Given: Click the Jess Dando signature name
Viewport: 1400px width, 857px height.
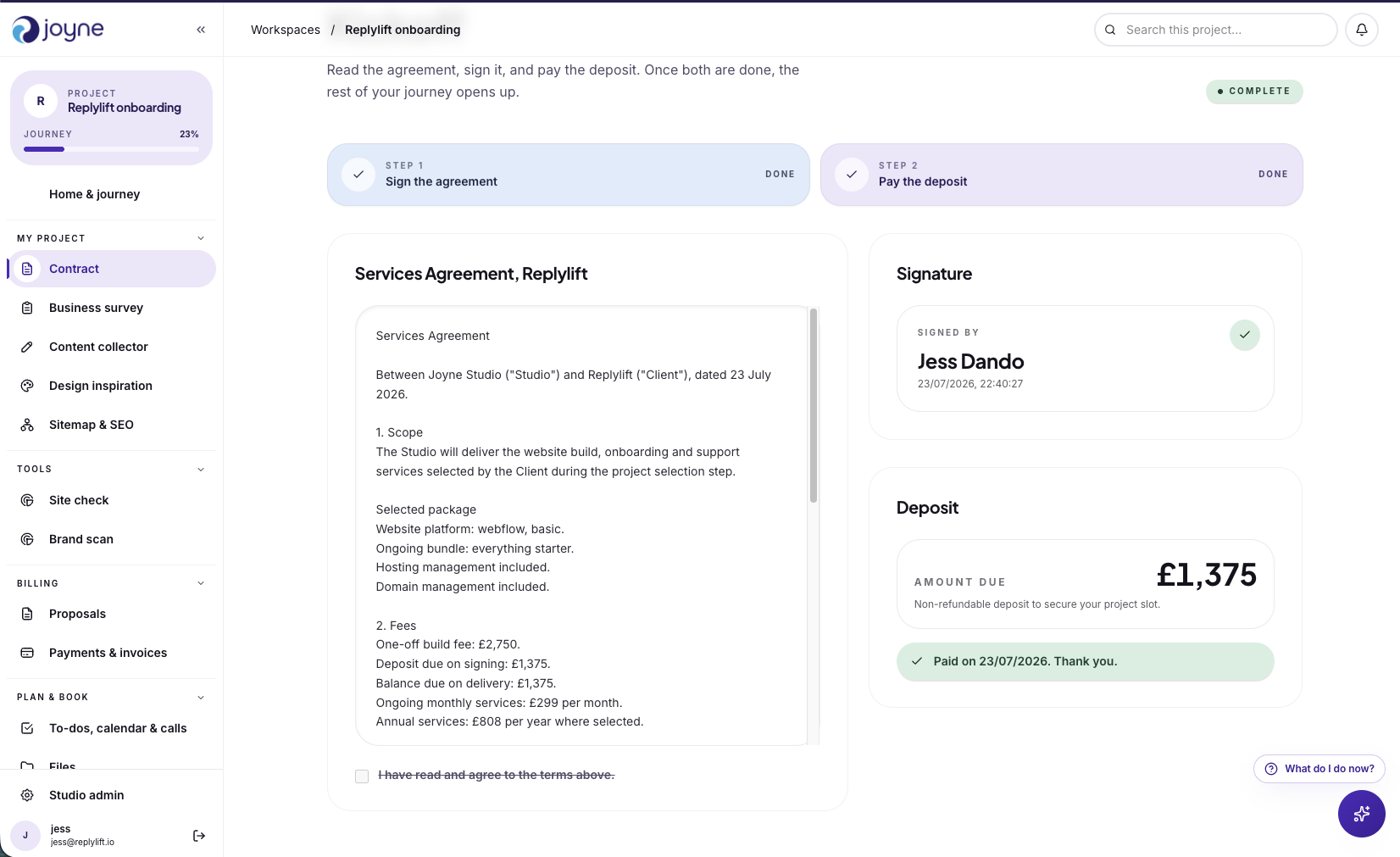Looking at the screenshot, I should (971, 362).
